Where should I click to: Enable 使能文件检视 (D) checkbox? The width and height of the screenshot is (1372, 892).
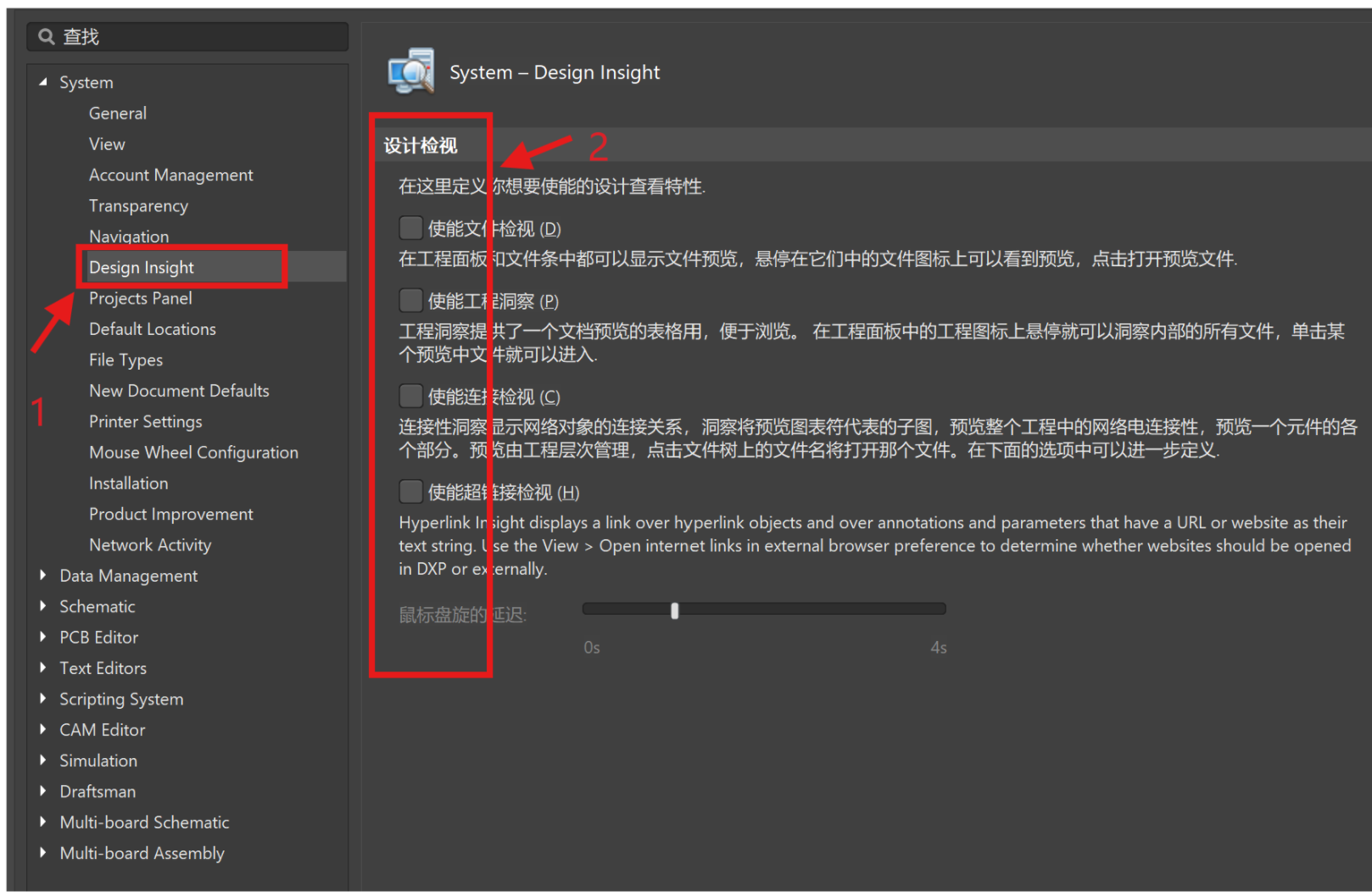tap(410, 227)
